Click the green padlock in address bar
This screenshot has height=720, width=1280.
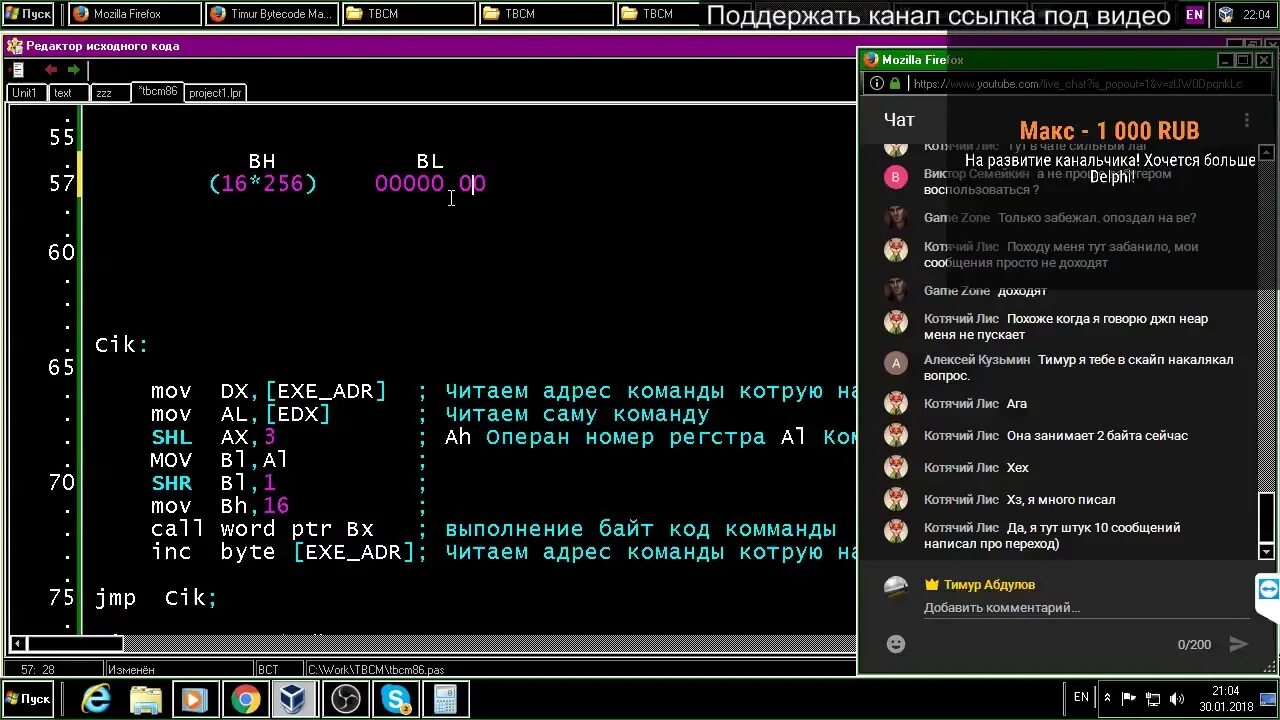pyautogui.click(x=895, y=84)
